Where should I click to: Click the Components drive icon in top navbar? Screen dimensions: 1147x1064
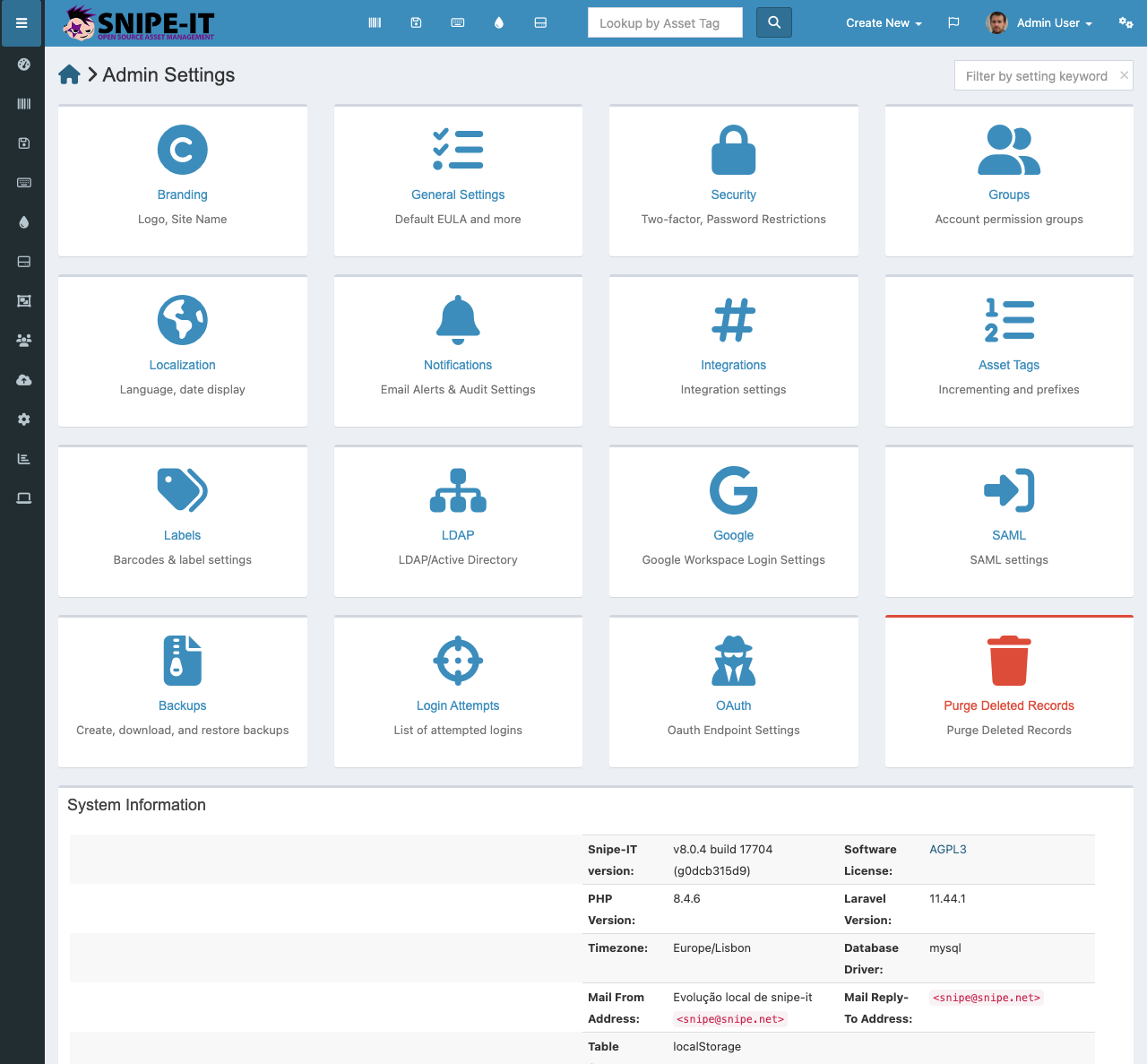pyautogui.click(x=540, y=23)
